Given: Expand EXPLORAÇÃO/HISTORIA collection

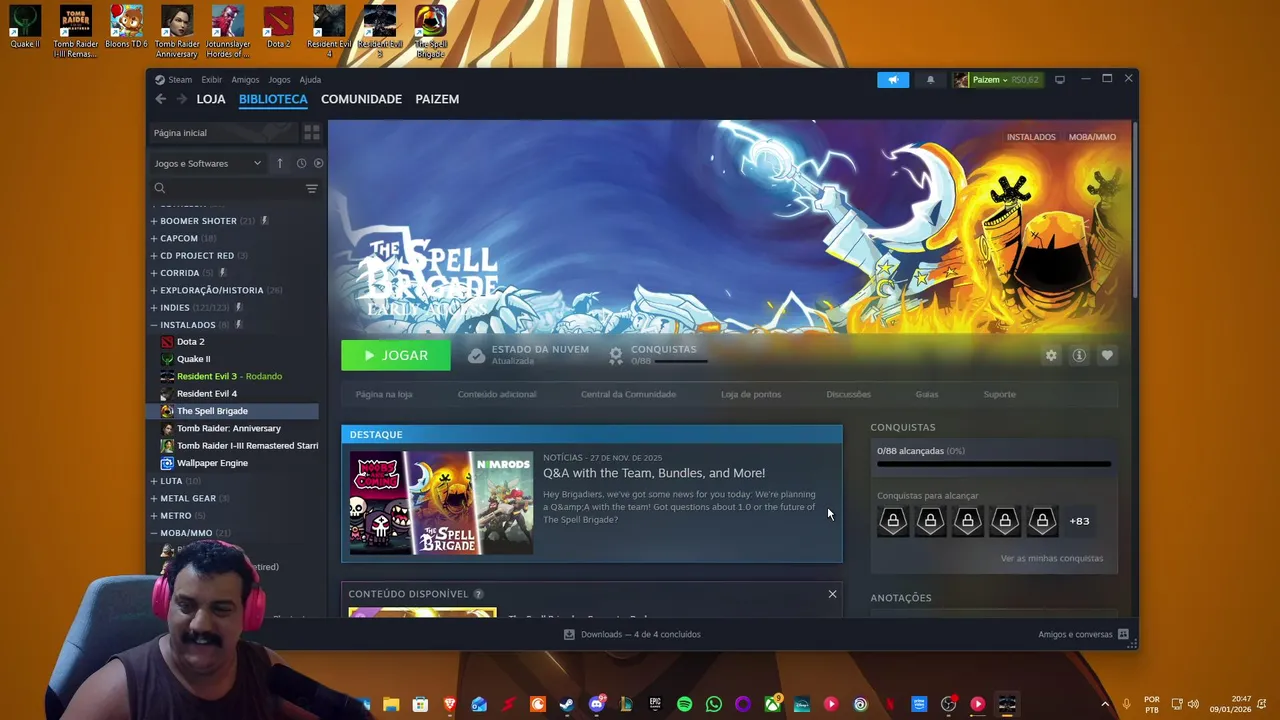Looking at the screenshot, I should click(153, 290).
